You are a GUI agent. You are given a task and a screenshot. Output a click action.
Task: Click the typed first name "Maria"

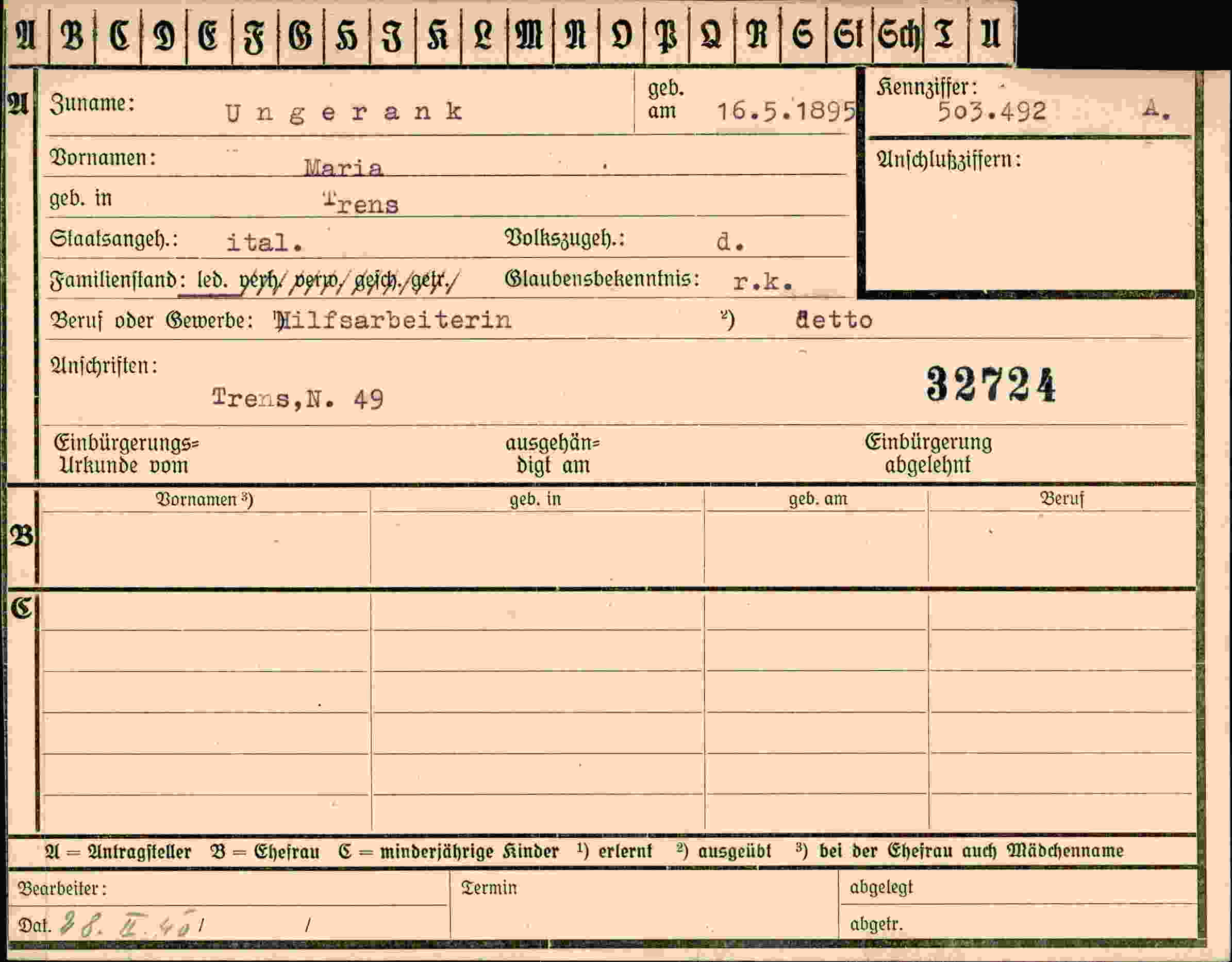tap(343, 168)
